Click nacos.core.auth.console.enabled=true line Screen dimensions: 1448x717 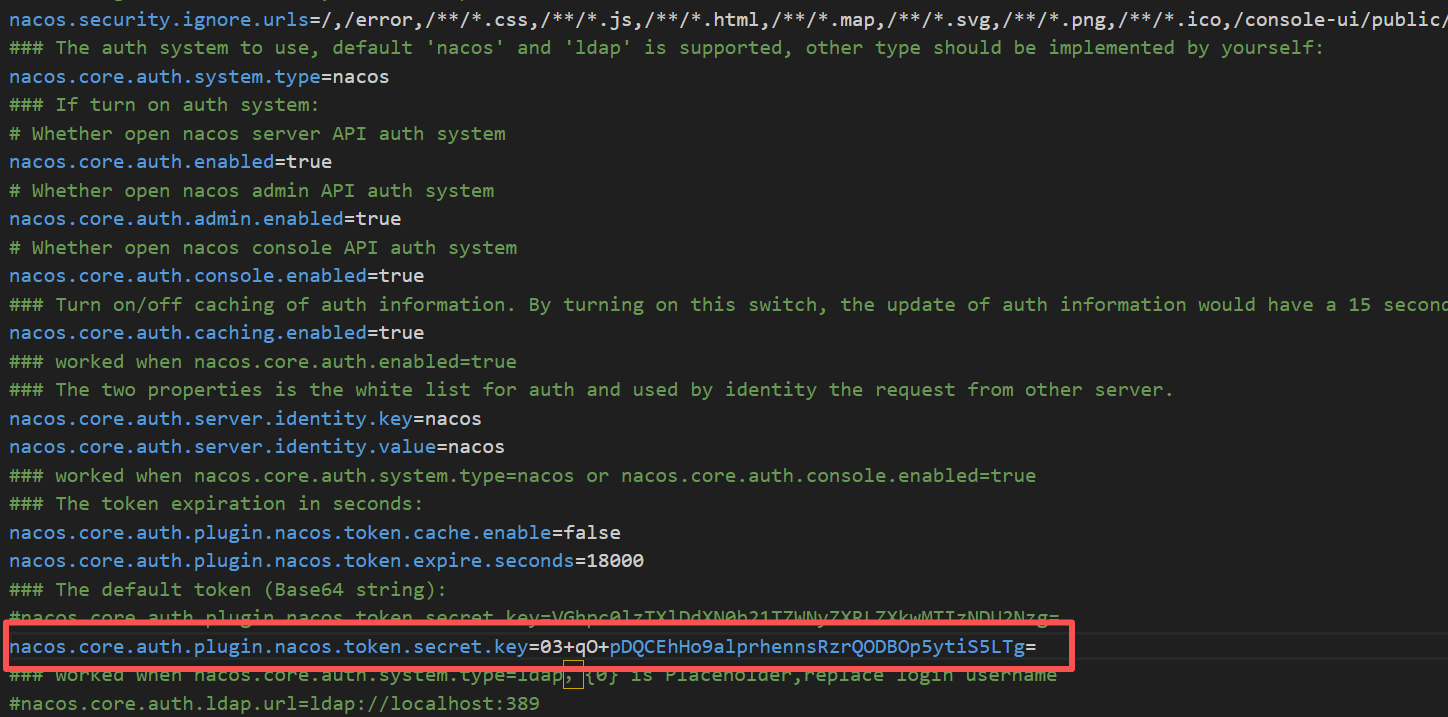(x=216, y=276)
